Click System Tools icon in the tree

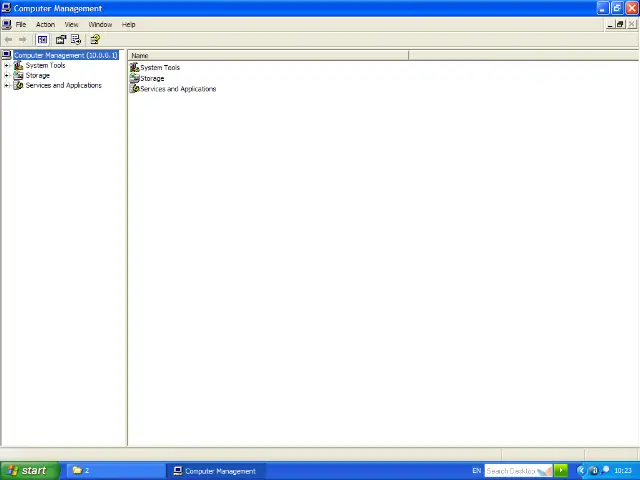tap(18, 65)
